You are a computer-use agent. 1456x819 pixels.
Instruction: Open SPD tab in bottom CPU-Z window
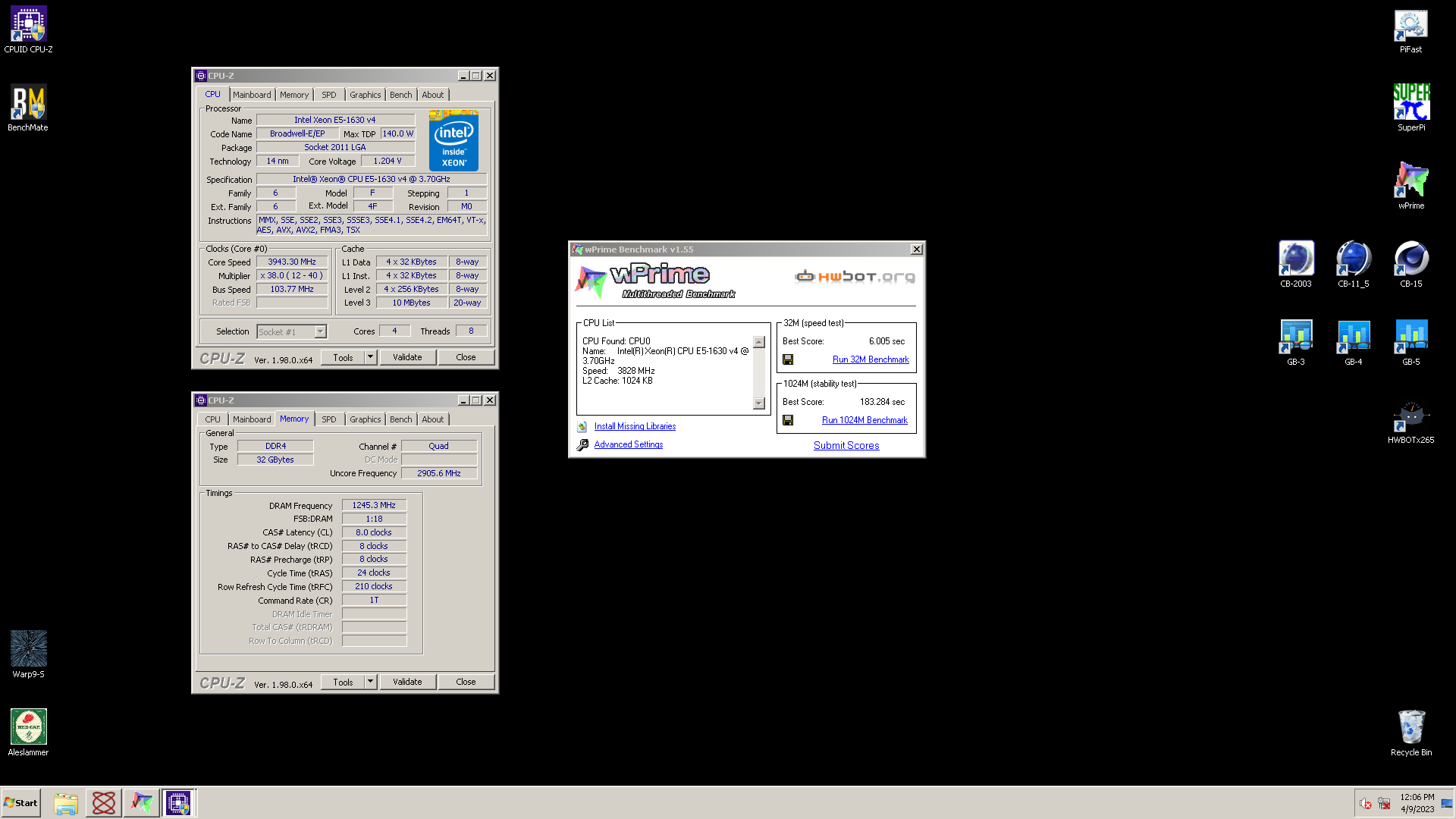coord(328,419)
